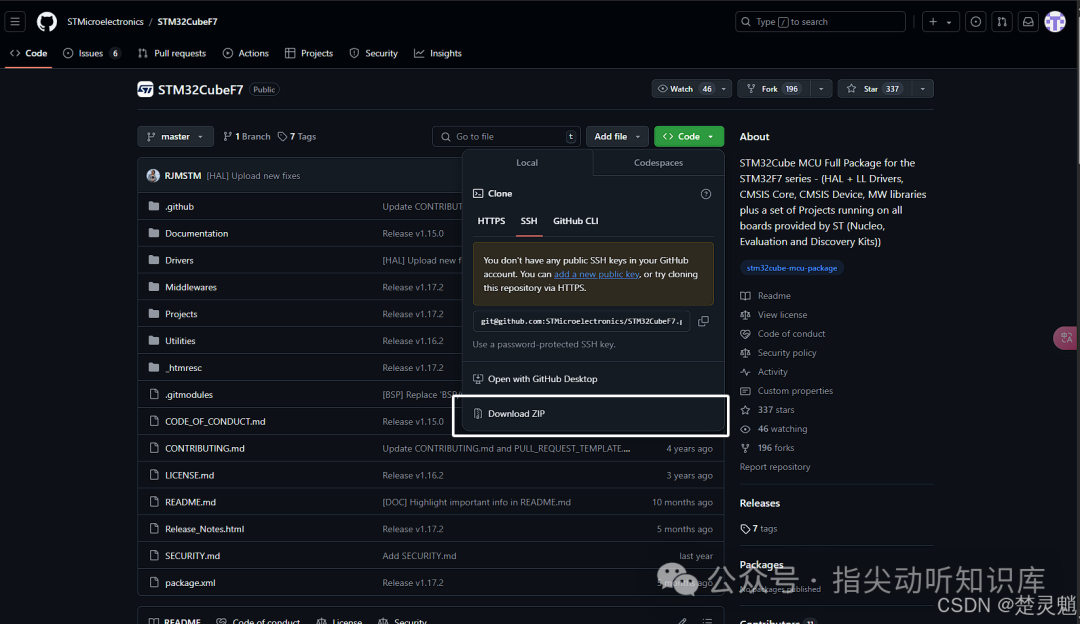The image size is (1080, 624).
Task: Click the stm32cube-mcu-package topic tag
Action: (791, 268)
